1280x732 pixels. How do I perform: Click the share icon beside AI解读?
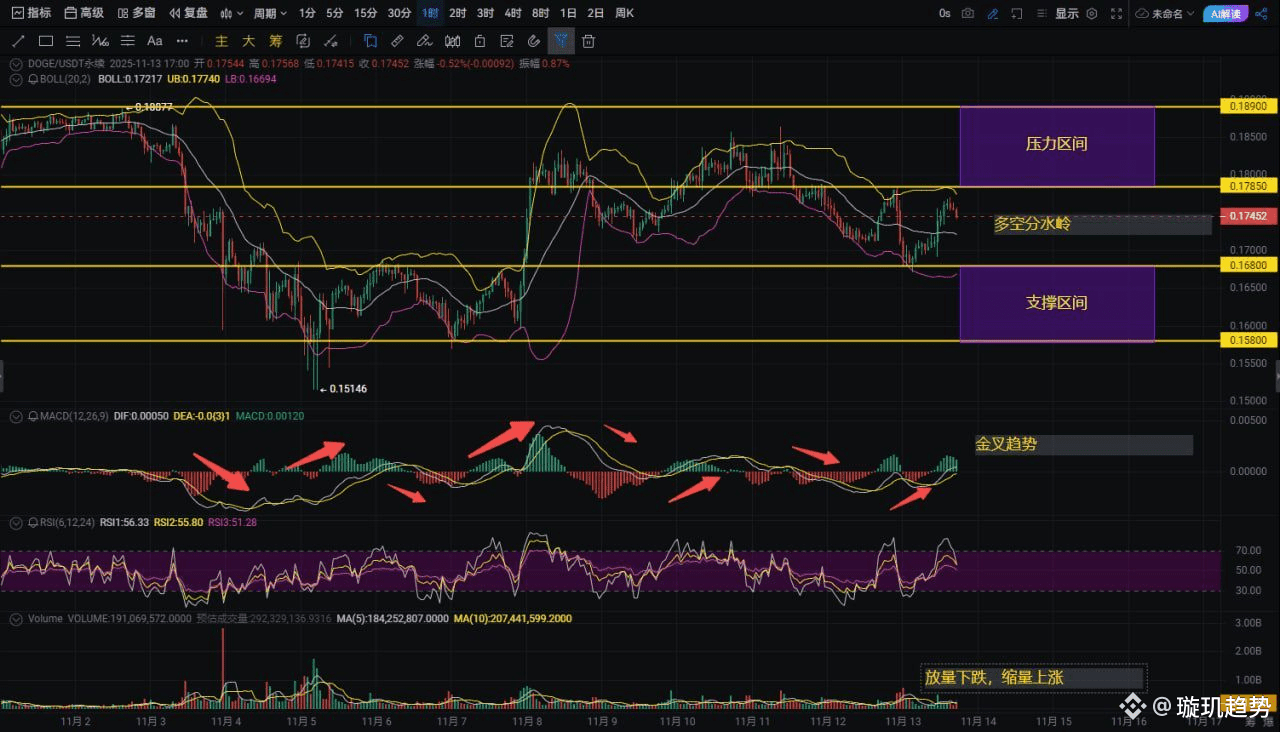coord(1262,13)
